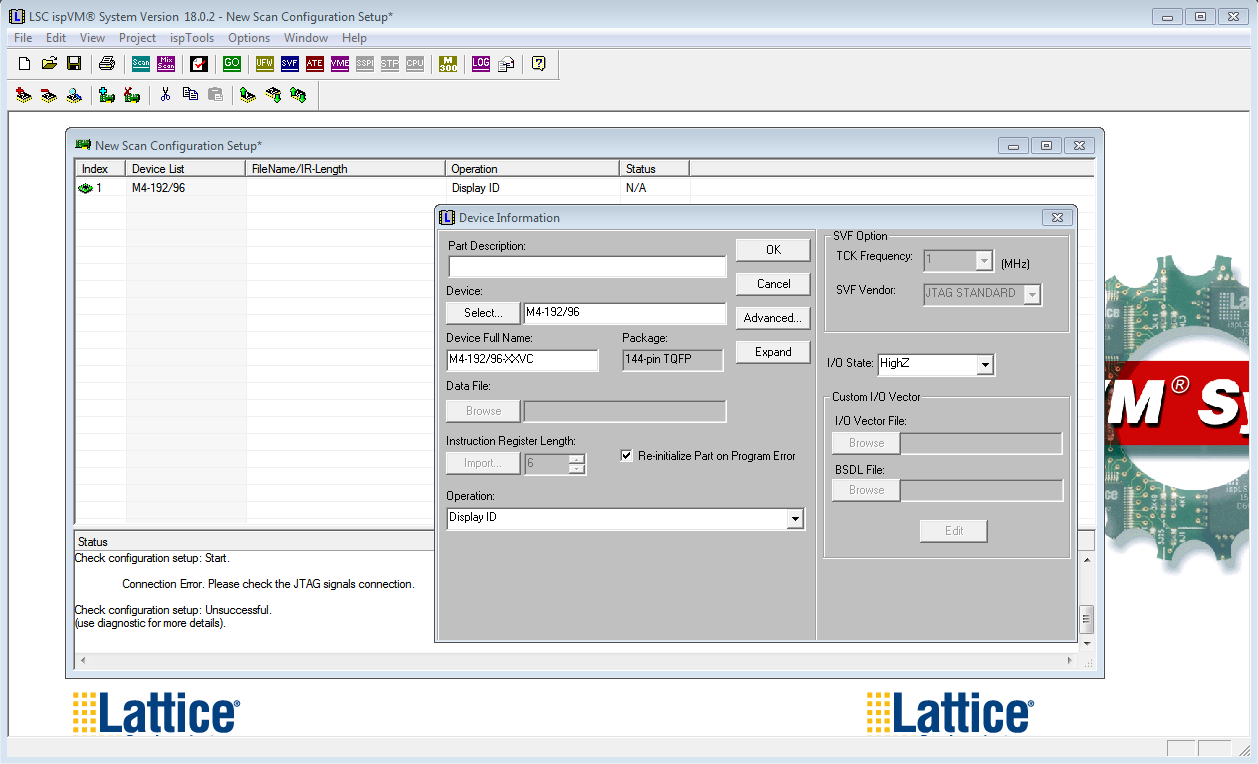The width and height of the screenshot is (1258, 764).
Task: Click the chip icon with green up arrow
Action: (x=248, y=96)
